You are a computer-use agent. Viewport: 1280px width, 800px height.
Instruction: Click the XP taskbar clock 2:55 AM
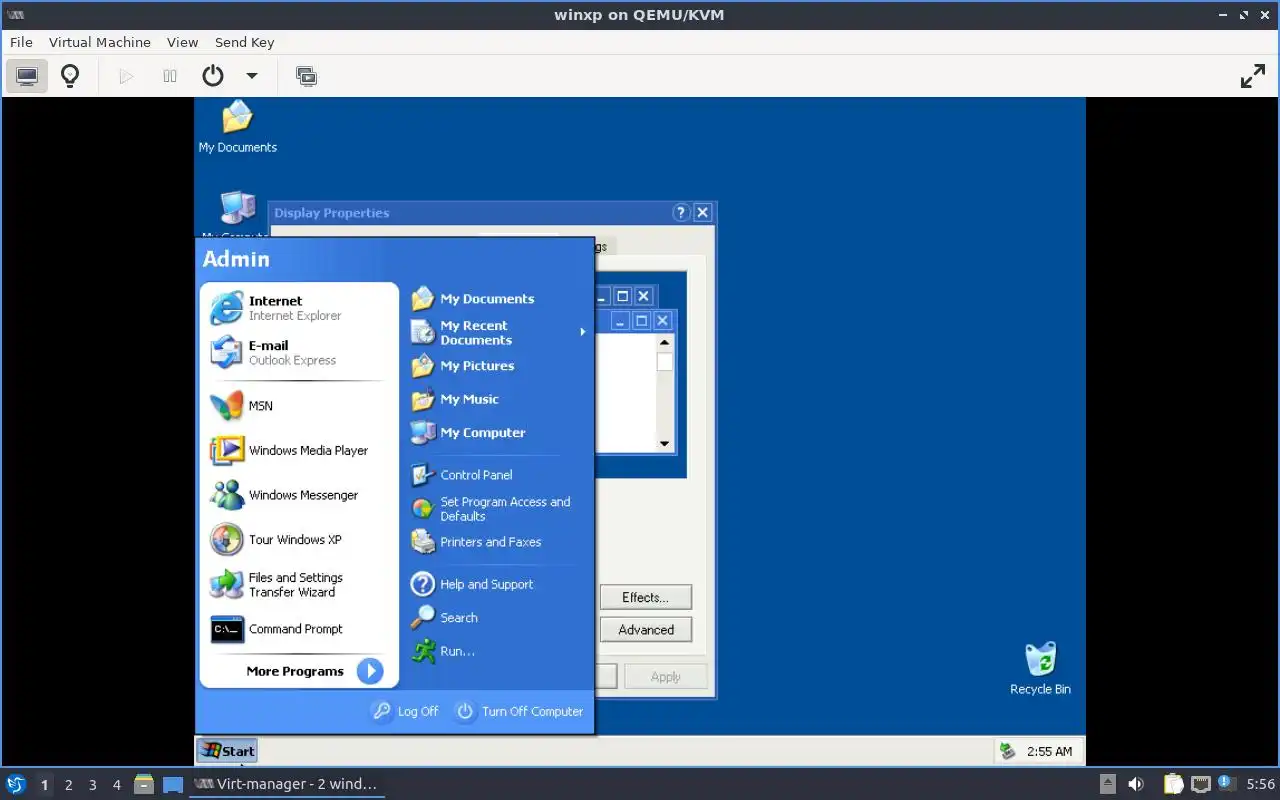1049,751
